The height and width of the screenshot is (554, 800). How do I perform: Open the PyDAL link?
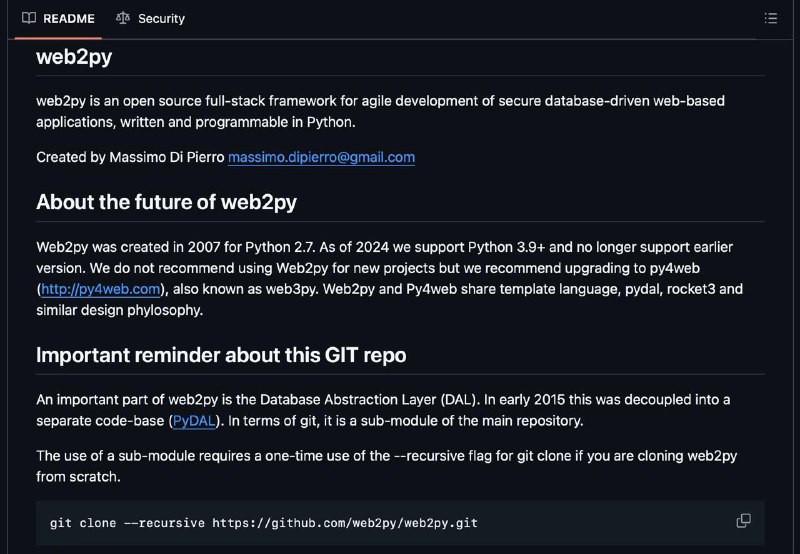click(194, 421)
